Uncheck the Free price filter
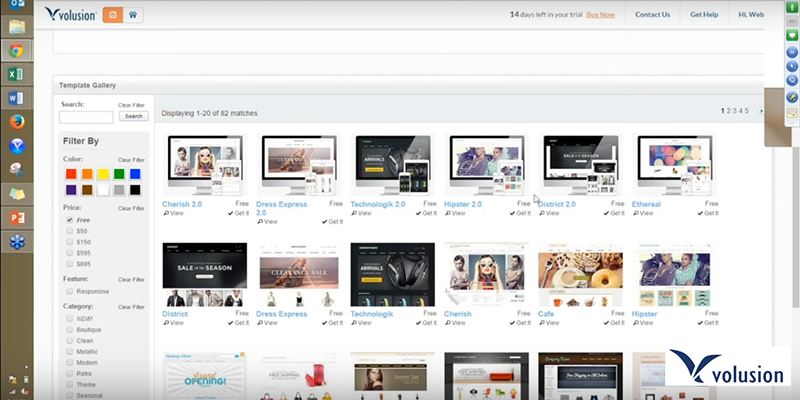Screen dimensions: 800x400 point(69,219)
